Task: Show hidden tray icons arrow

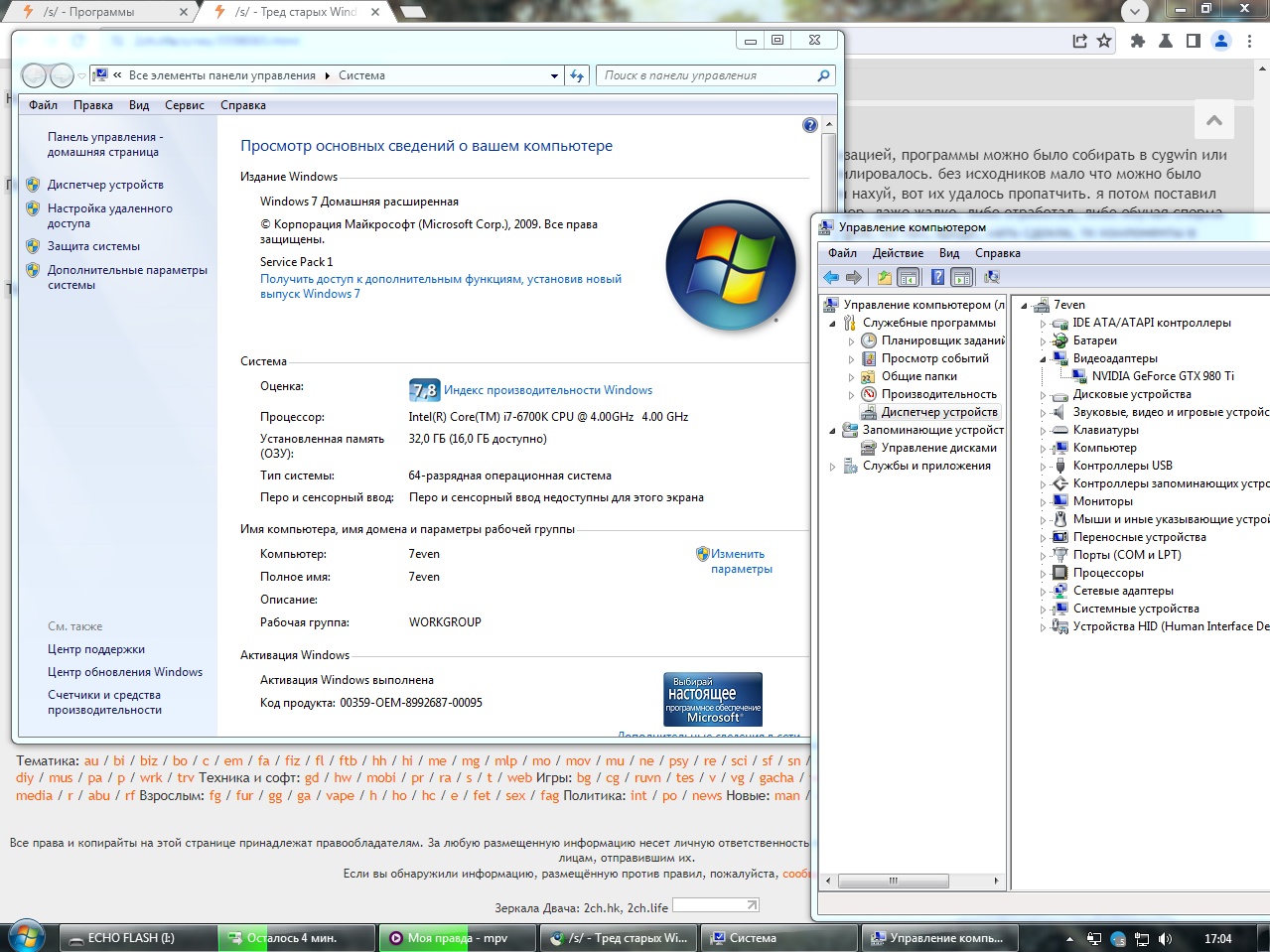Action: (x=1069, y=938)
